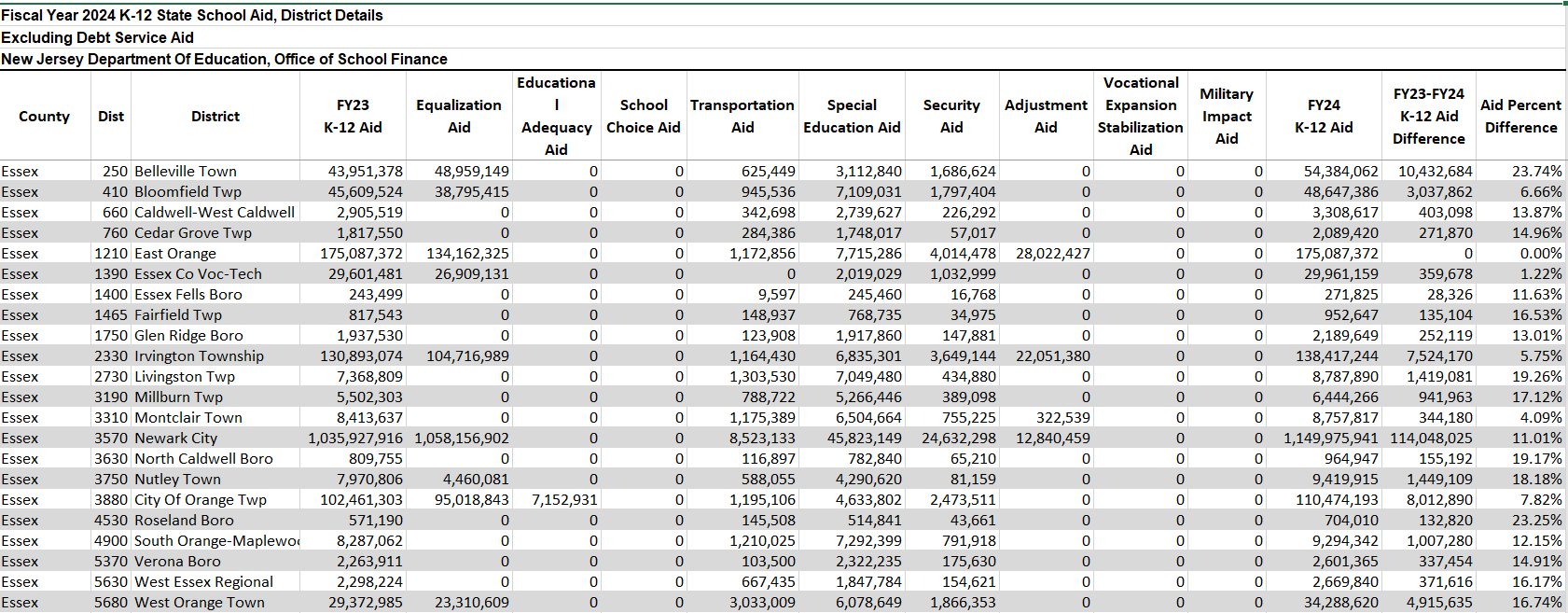Select the Aid Percent Difference header

click(x=1520, y=116)
